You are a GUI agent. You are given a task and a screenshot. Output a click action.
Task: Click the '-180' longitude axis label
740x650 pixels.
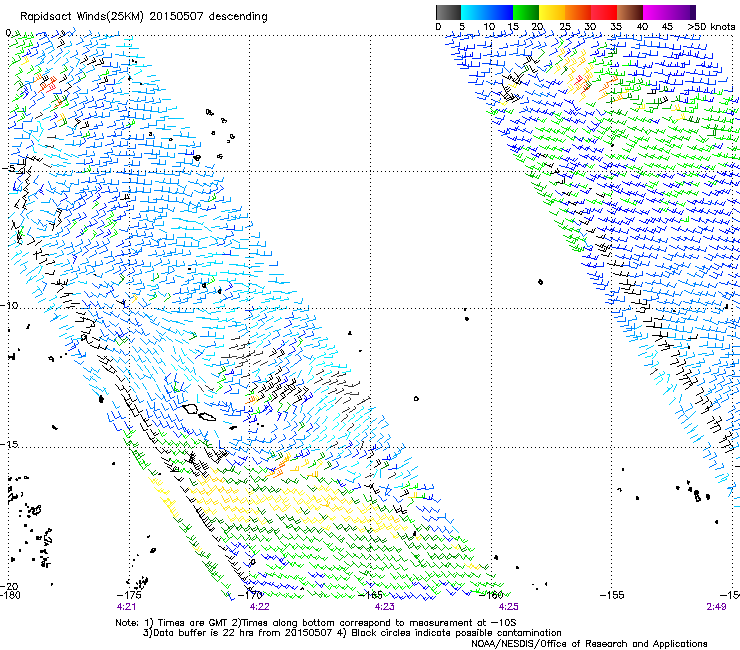click(10, 595)
